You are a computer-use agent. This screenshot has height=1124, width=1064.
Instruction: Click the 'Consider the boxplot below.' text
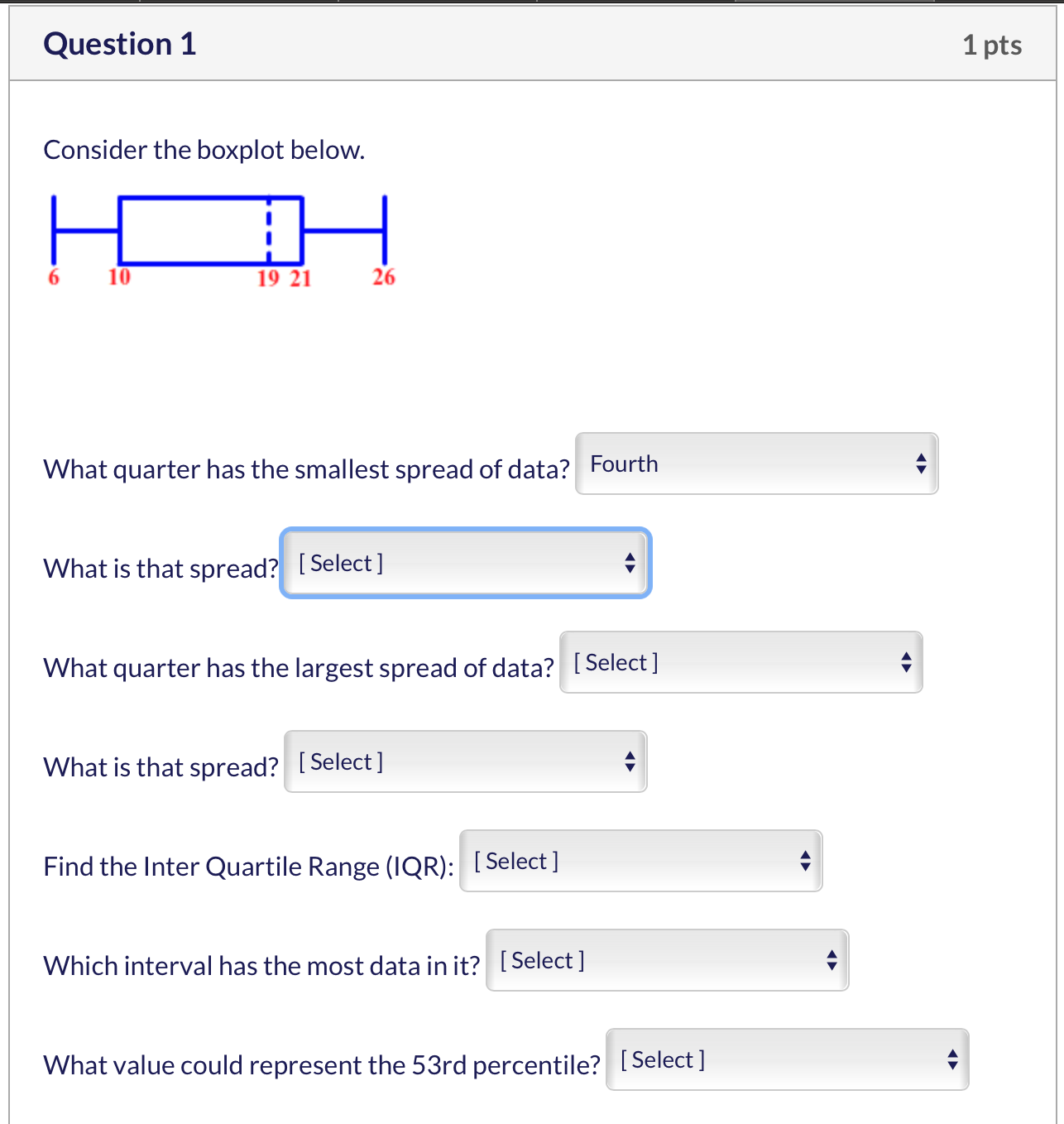(x=204, y=150)
